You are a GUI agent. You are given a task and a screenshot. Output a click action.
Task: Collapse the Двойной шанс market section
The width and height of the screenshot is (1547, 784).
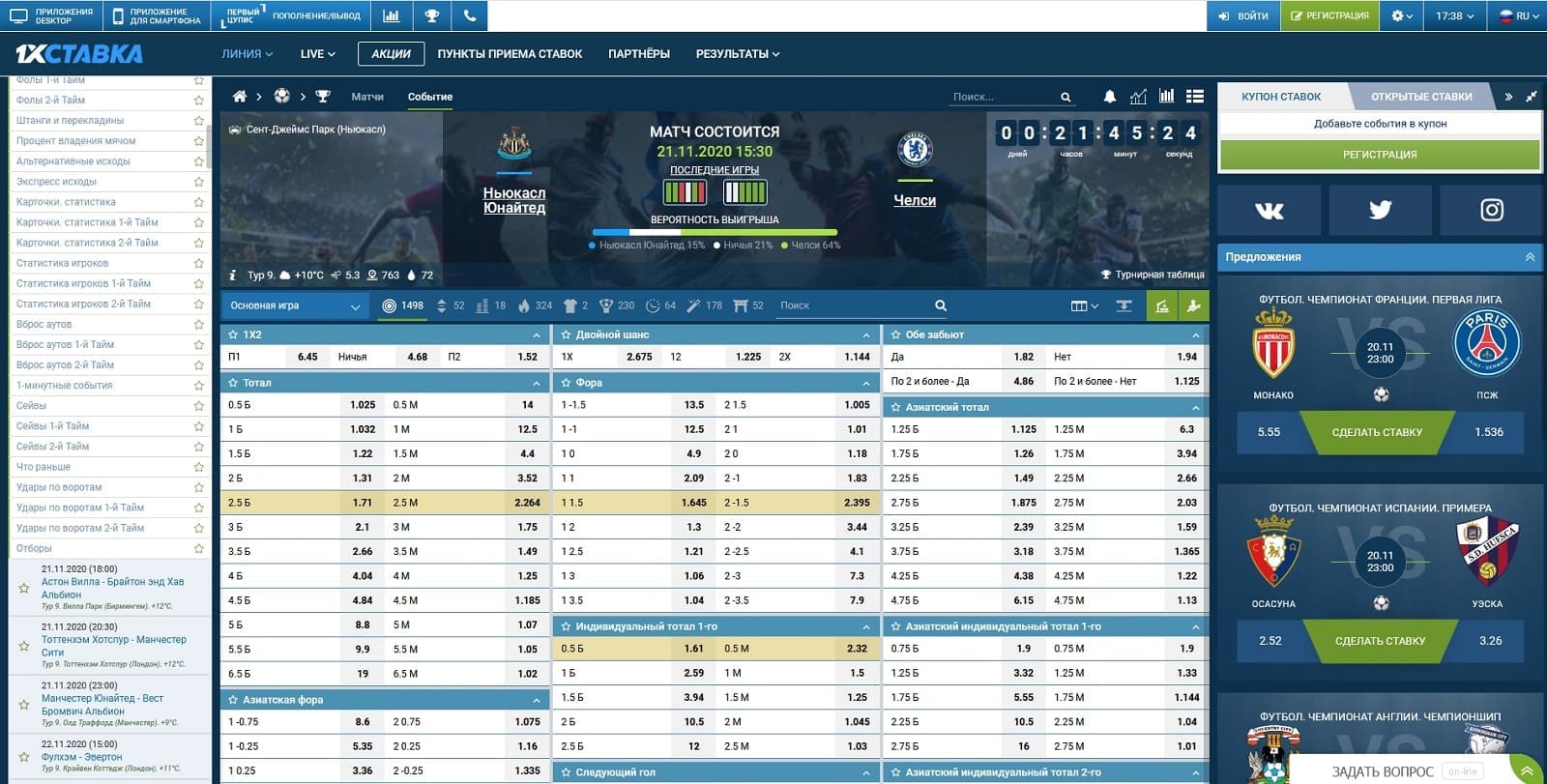click(x=866, y=334)
